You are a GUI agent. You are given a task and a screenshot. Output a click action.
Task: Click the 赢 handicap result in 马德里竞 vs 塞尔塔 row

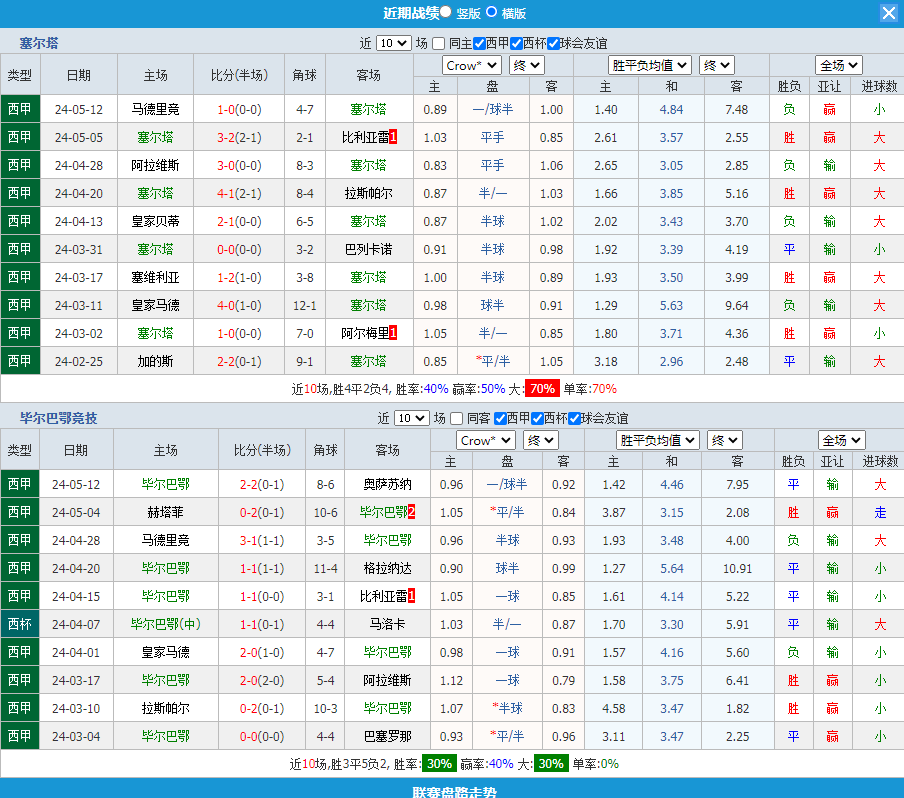pos(830,109)
